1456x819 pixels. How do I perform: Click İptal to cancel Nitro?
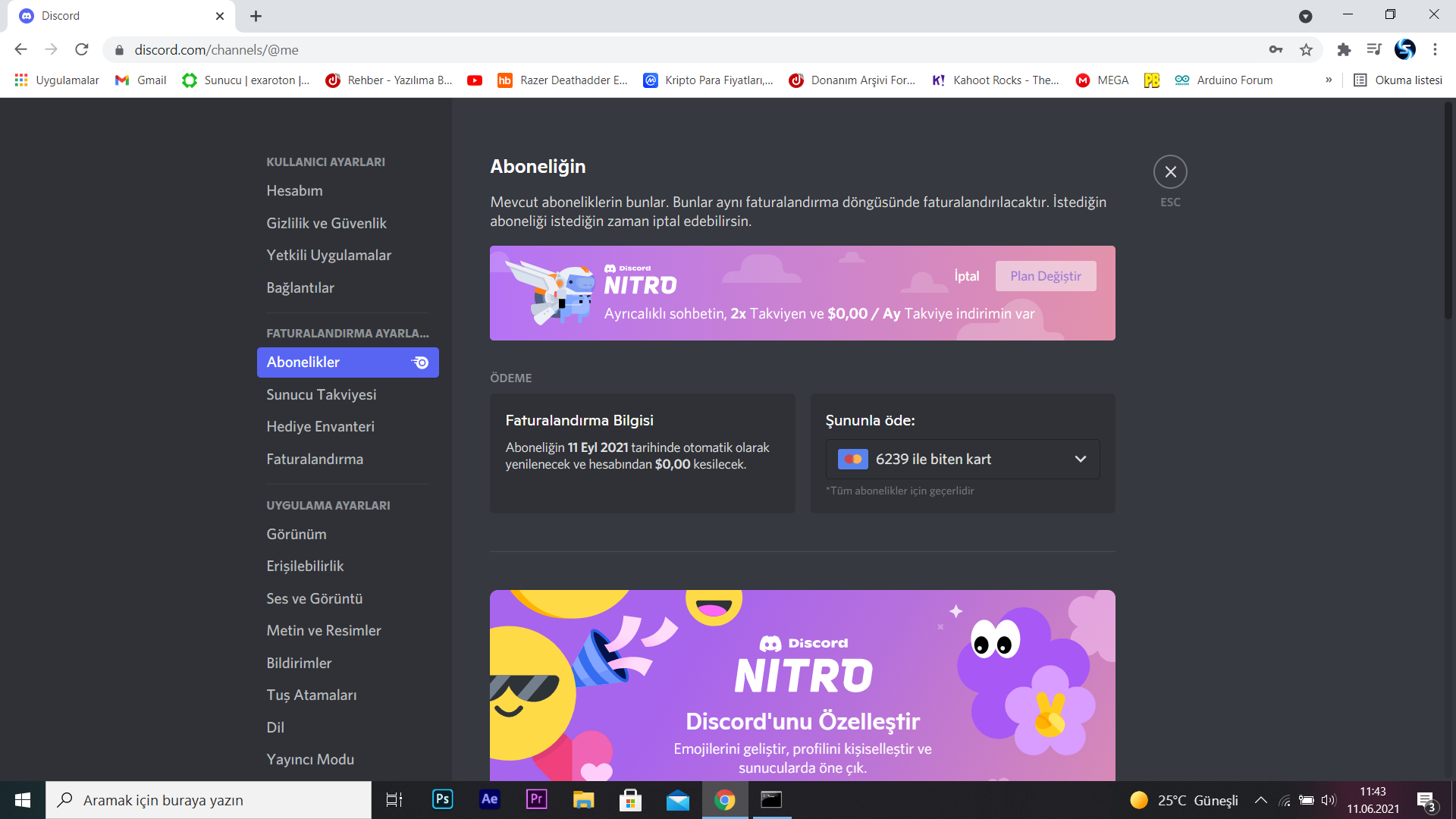966,276
